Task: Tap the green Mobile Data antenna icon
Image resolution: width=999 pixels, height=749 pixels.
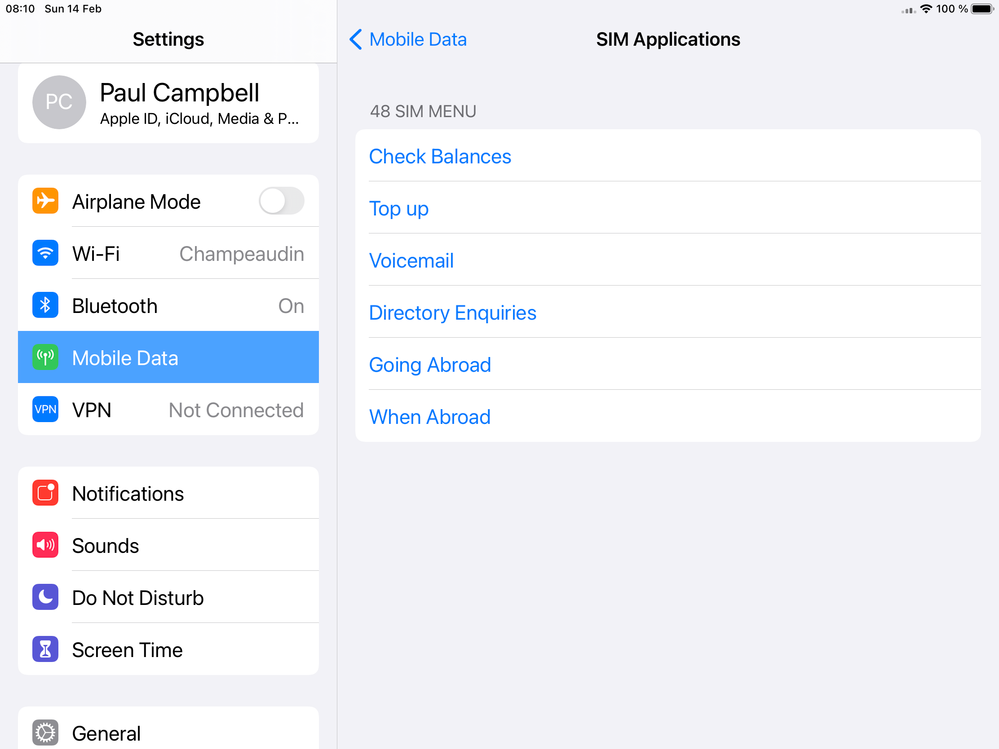Action: [x=45, y=357]
